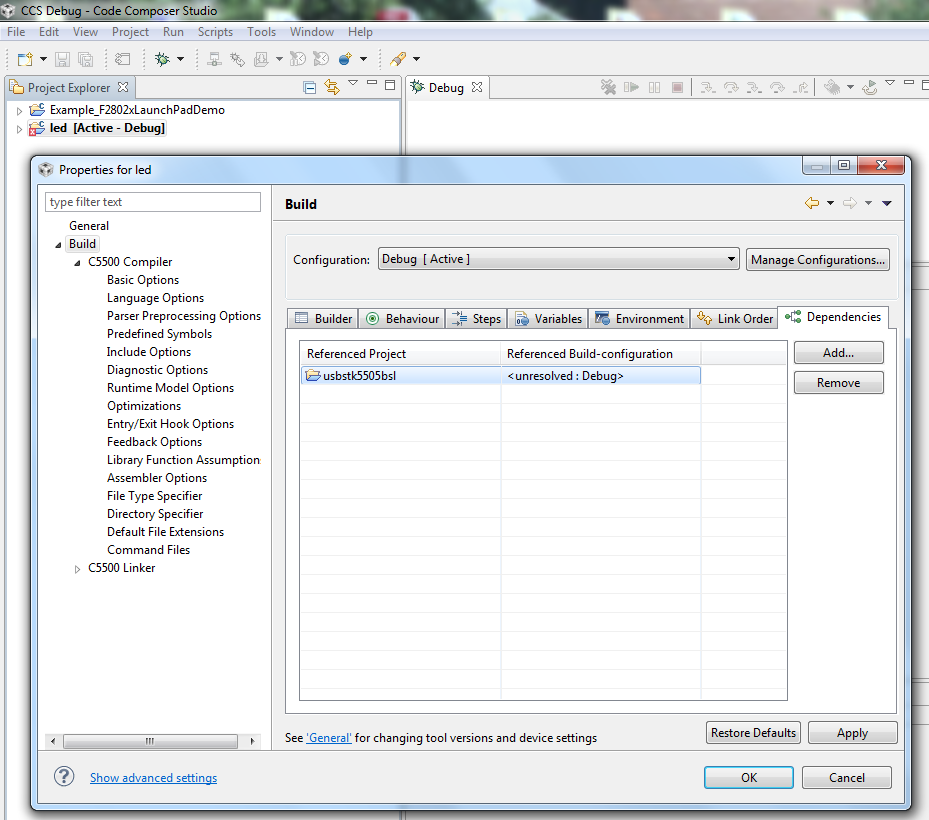
Task: Collapse the C5500 Compiler node
Action: [x=78, y=262]
